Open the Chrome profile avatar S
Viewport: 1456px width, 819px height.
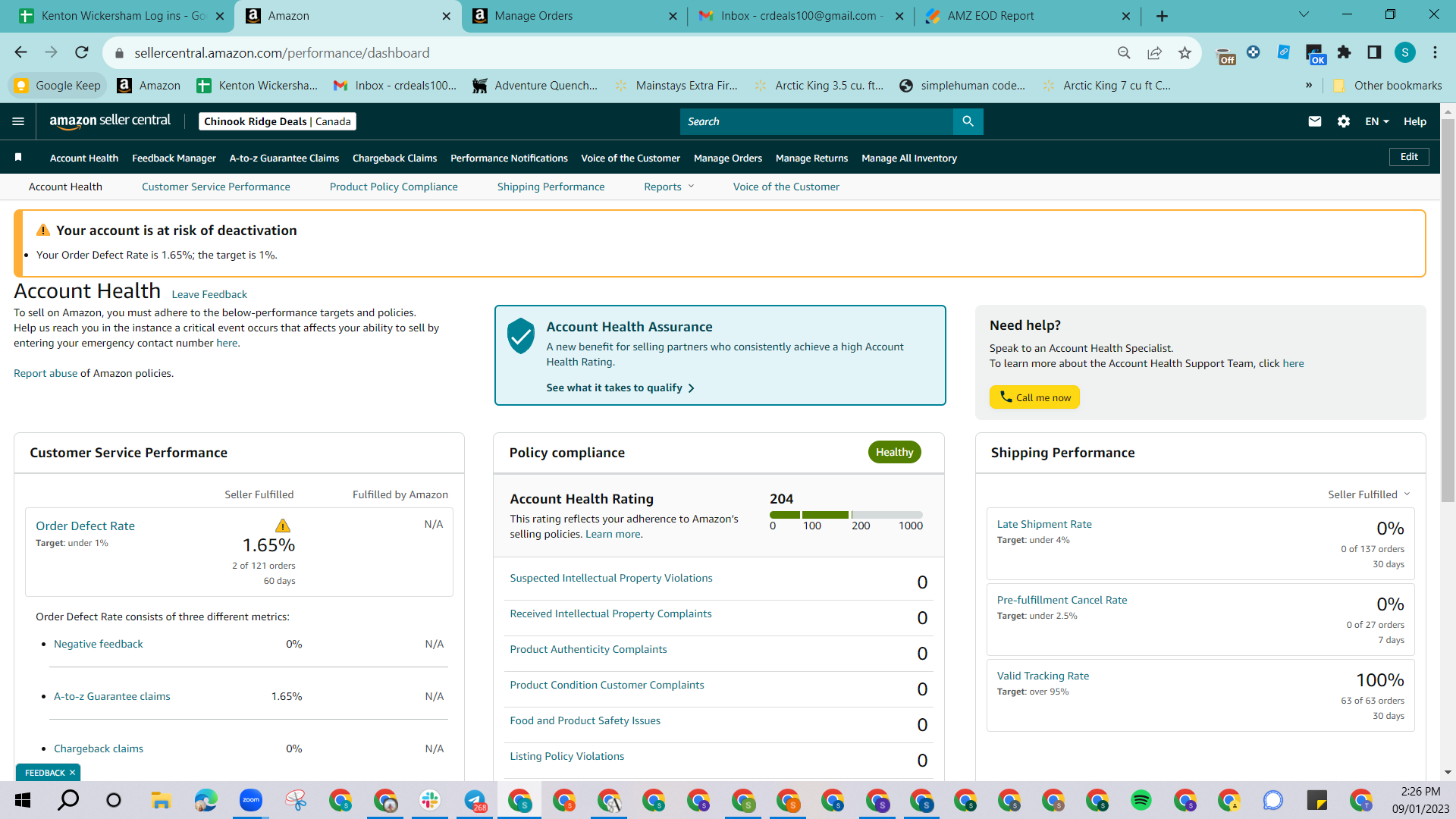point(1405,52)
